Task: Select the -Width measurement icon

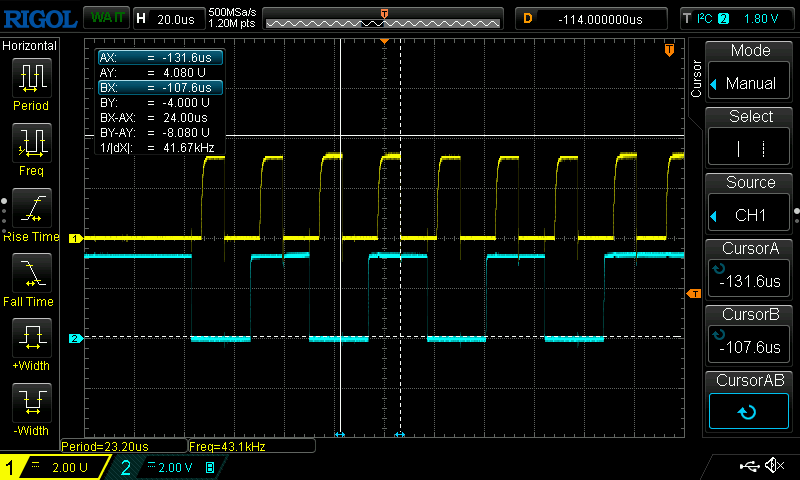Action: (x=31, y=404)
